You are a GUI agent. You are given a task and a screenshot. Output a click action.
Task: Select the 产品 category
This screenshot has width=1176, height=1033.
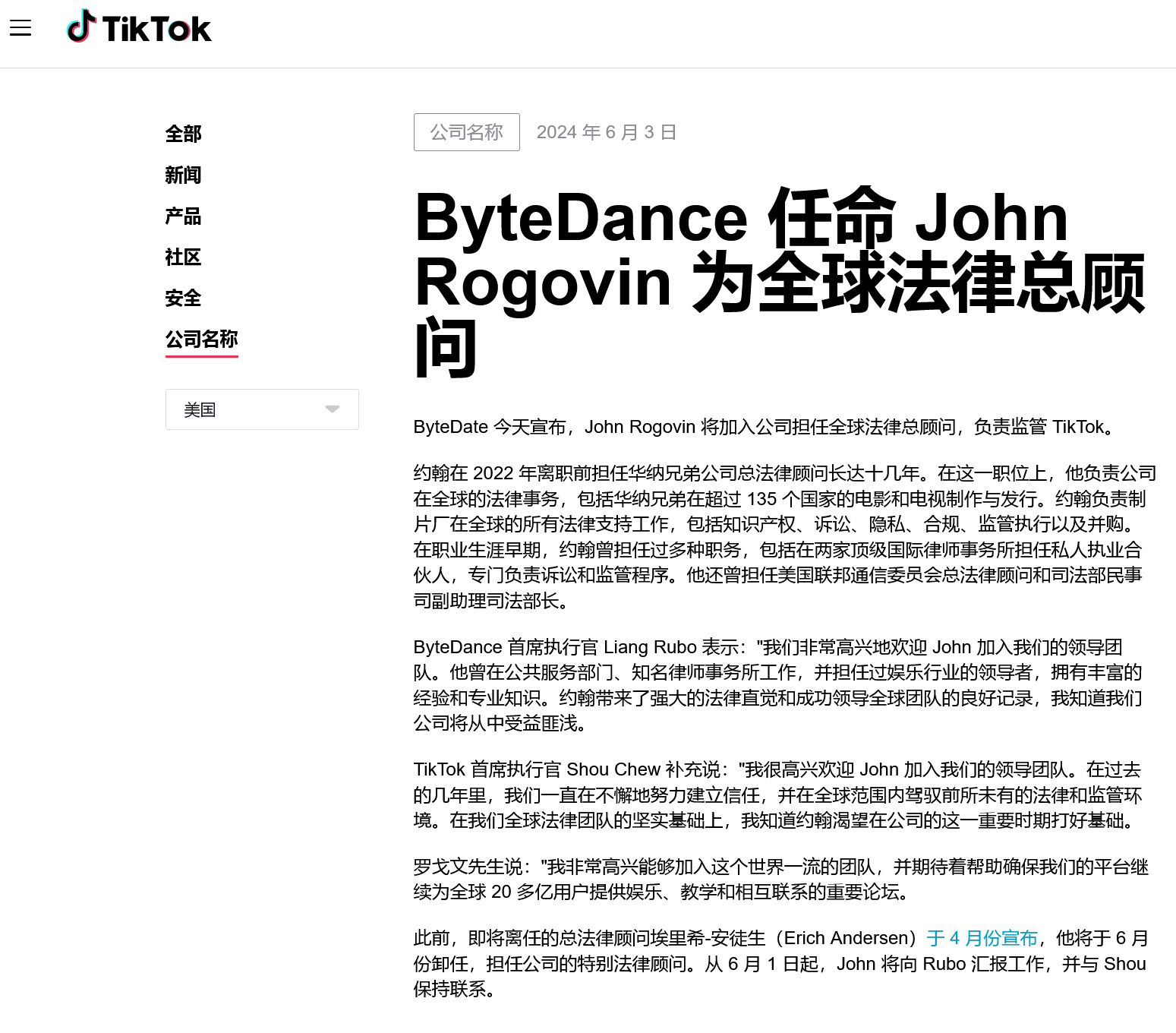point(183,216)
